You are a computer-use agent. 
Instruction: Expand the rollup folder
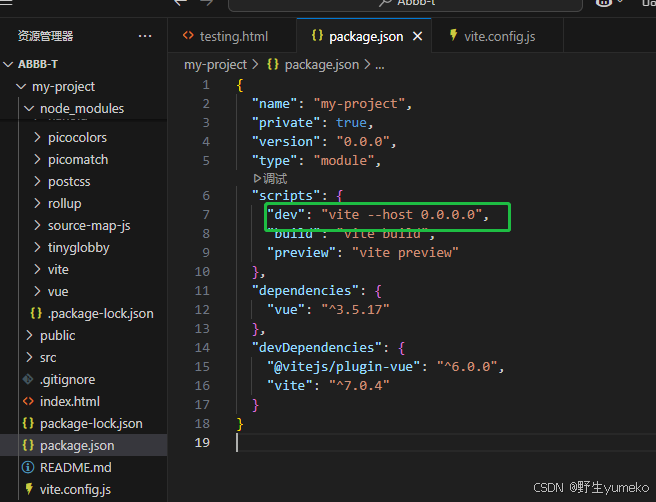point(37,203)
